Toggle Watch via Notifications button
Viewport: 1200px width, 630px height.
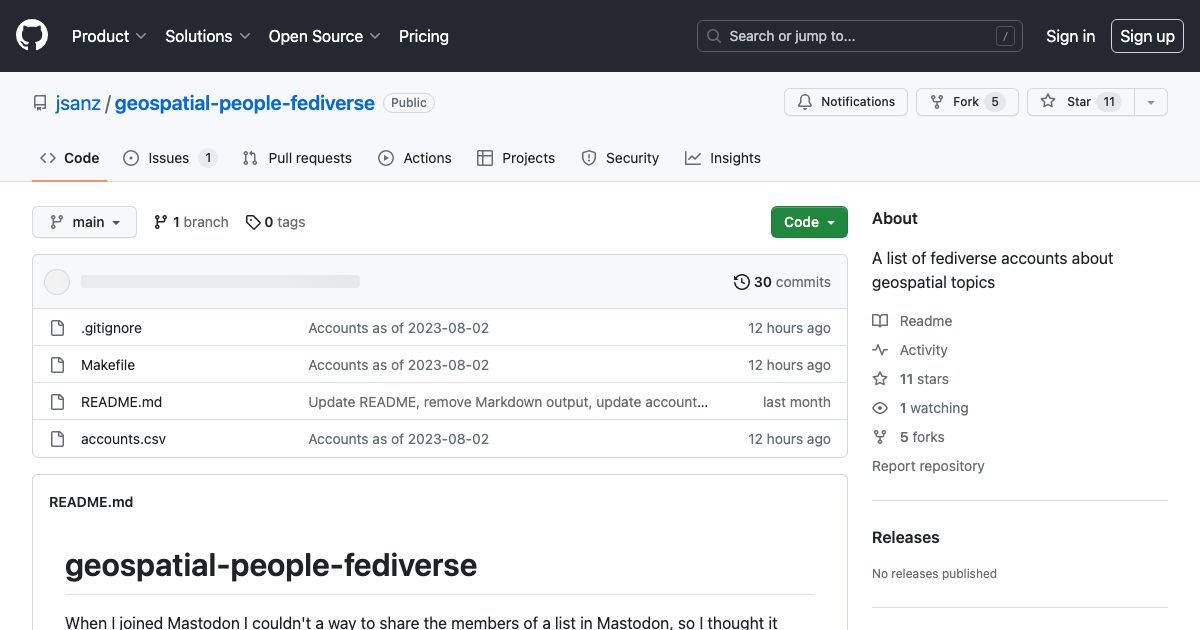click(x=845, y=101)
